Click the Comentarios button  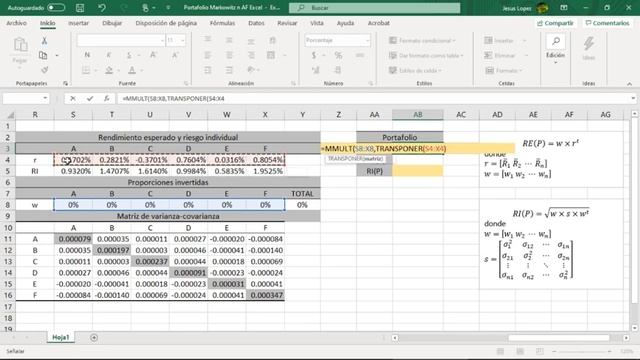click(607, 23)
